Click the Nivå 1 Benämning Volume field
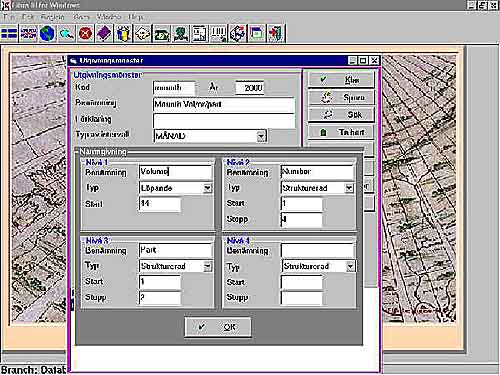Screen dimensions: 500x375 pos(175,172)
